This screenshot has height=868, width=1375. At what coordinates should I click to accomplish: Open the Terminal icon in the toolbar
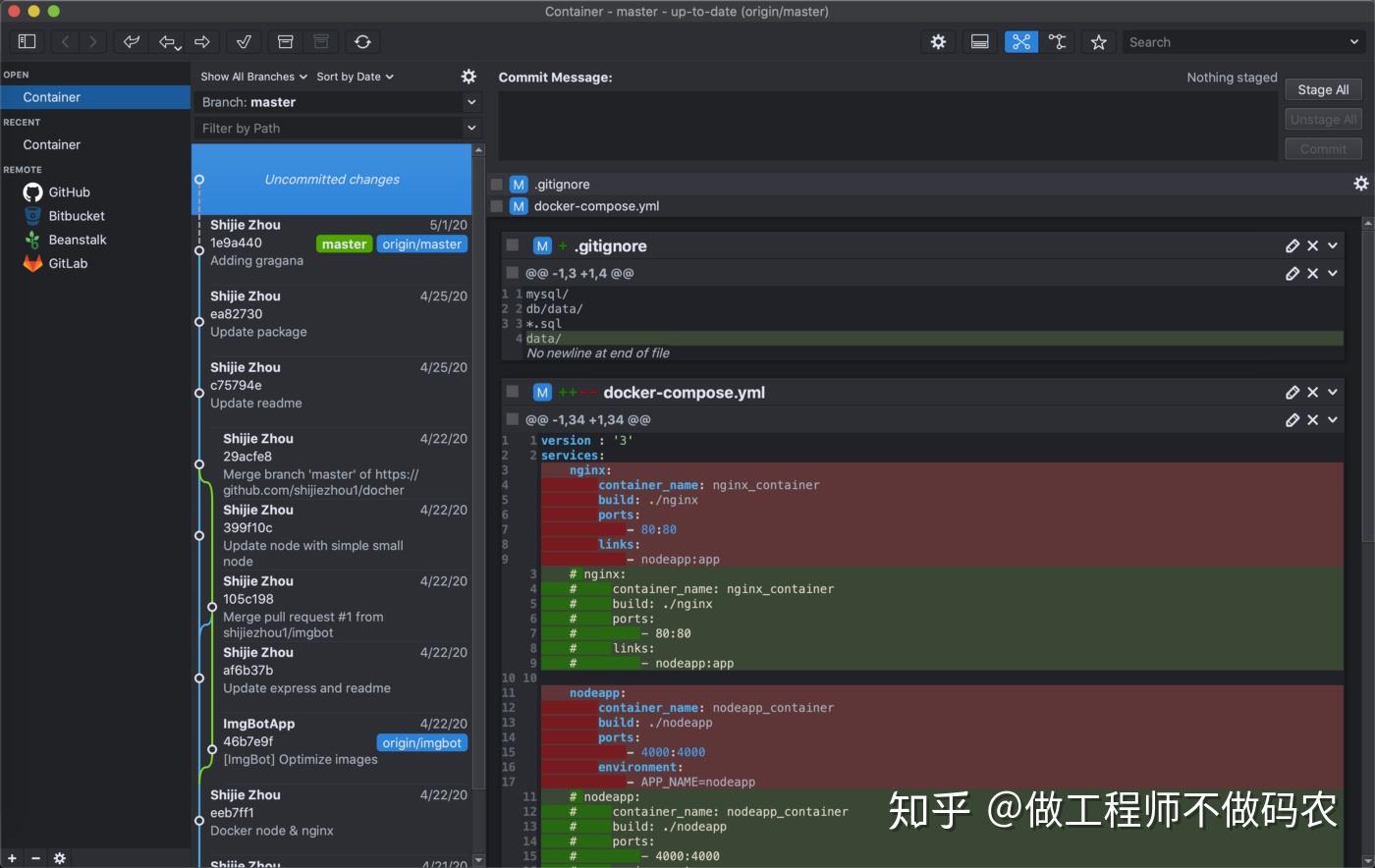979,41
